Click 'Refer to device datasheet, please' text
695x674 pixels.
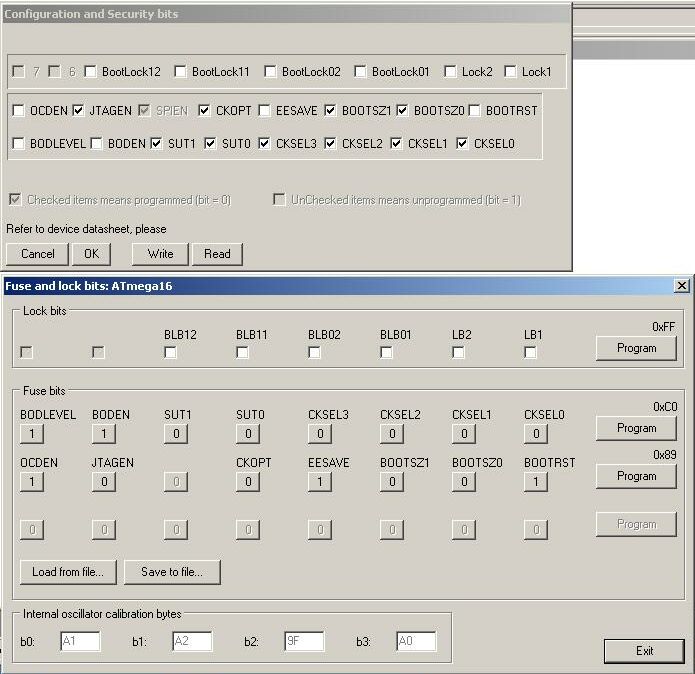[x=86, y=229]
